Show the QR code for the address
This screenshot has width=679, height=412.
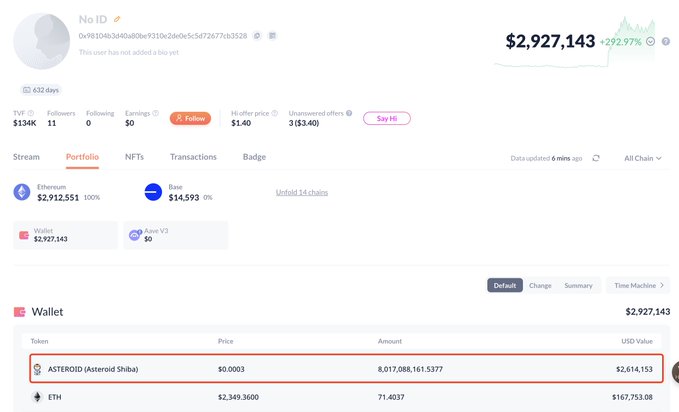click(x=272, y=36)
